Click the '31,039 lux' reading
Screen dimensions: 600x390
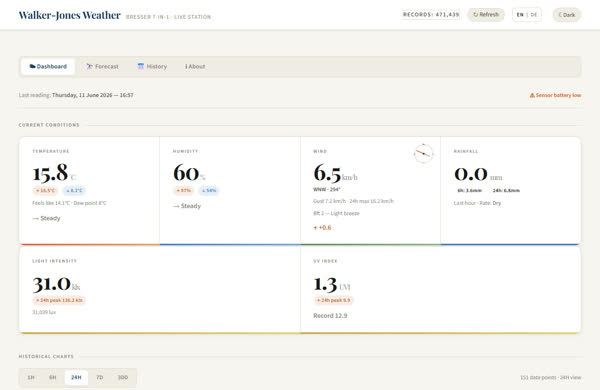pyautogui.click(x=44, y=312)
